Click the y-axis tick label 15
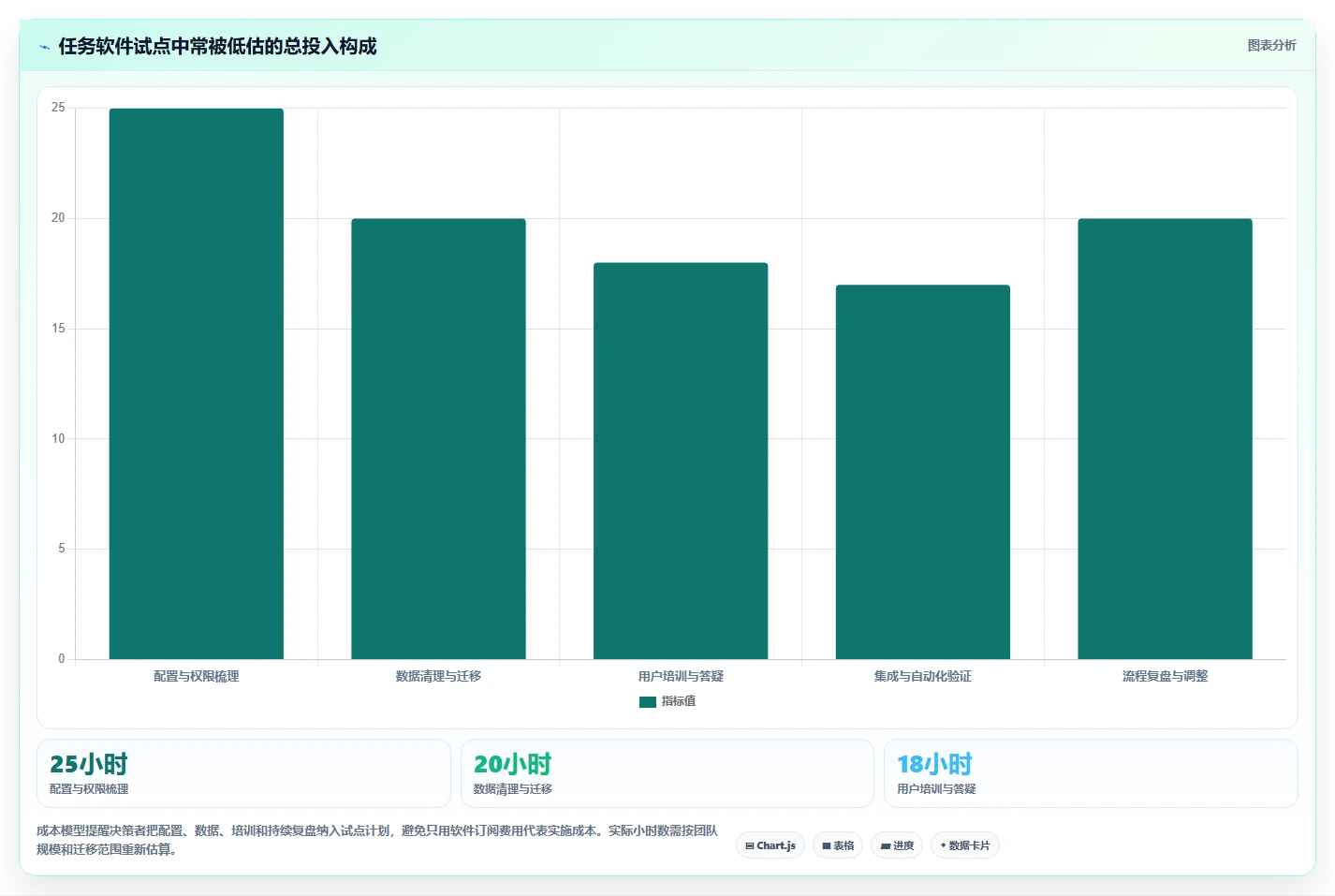 (58, 329)
